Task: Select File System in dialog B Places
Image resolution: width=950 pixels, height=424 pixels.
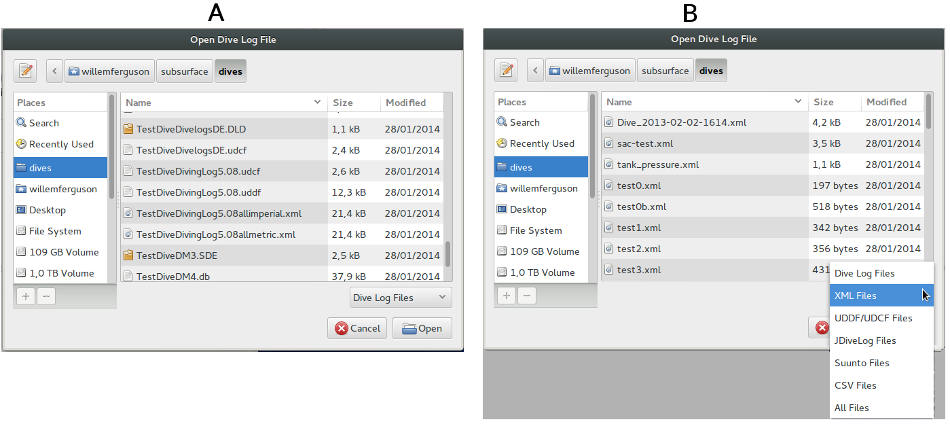Action: [541, 231]
